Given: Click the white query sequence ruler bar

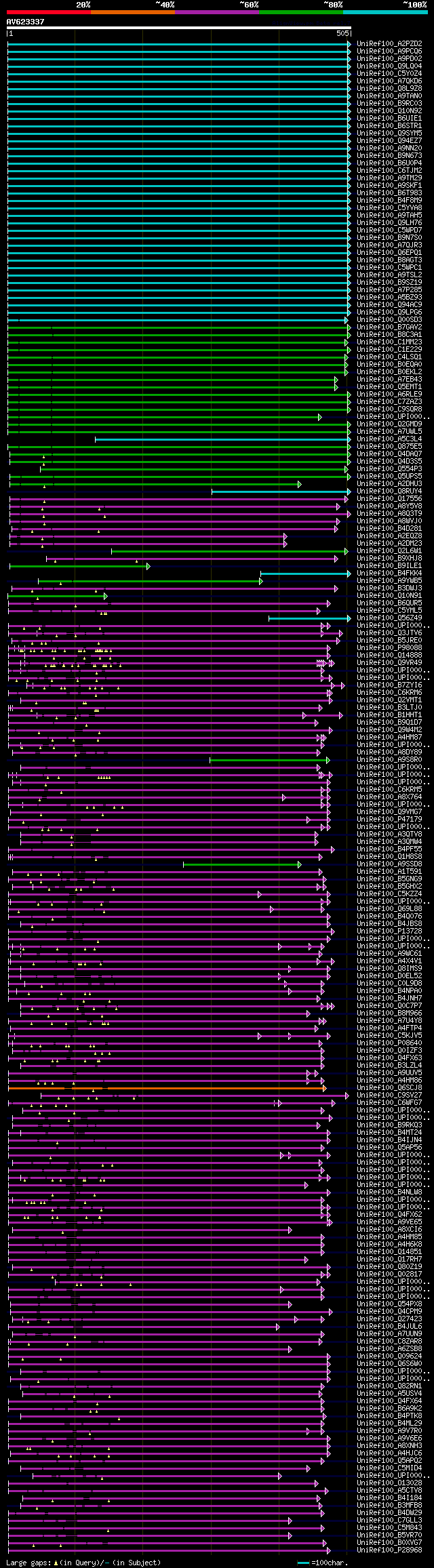Looking at the screenshot, I should point(179,28).
